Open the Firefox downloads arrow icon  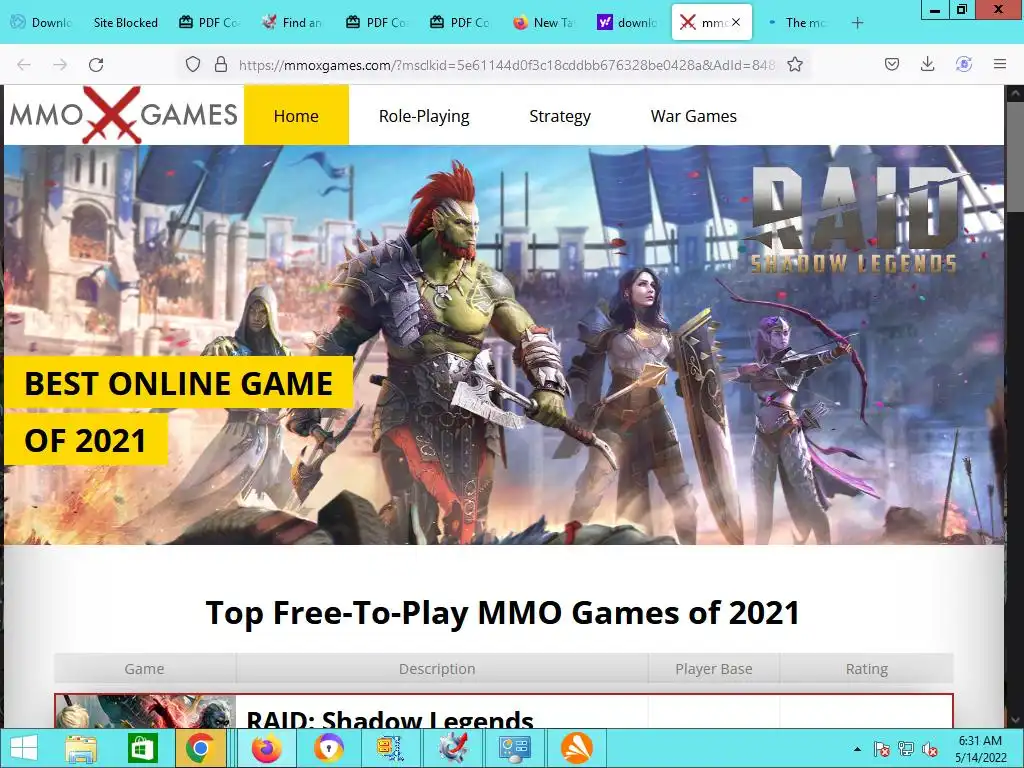click(x=927, y=64)
